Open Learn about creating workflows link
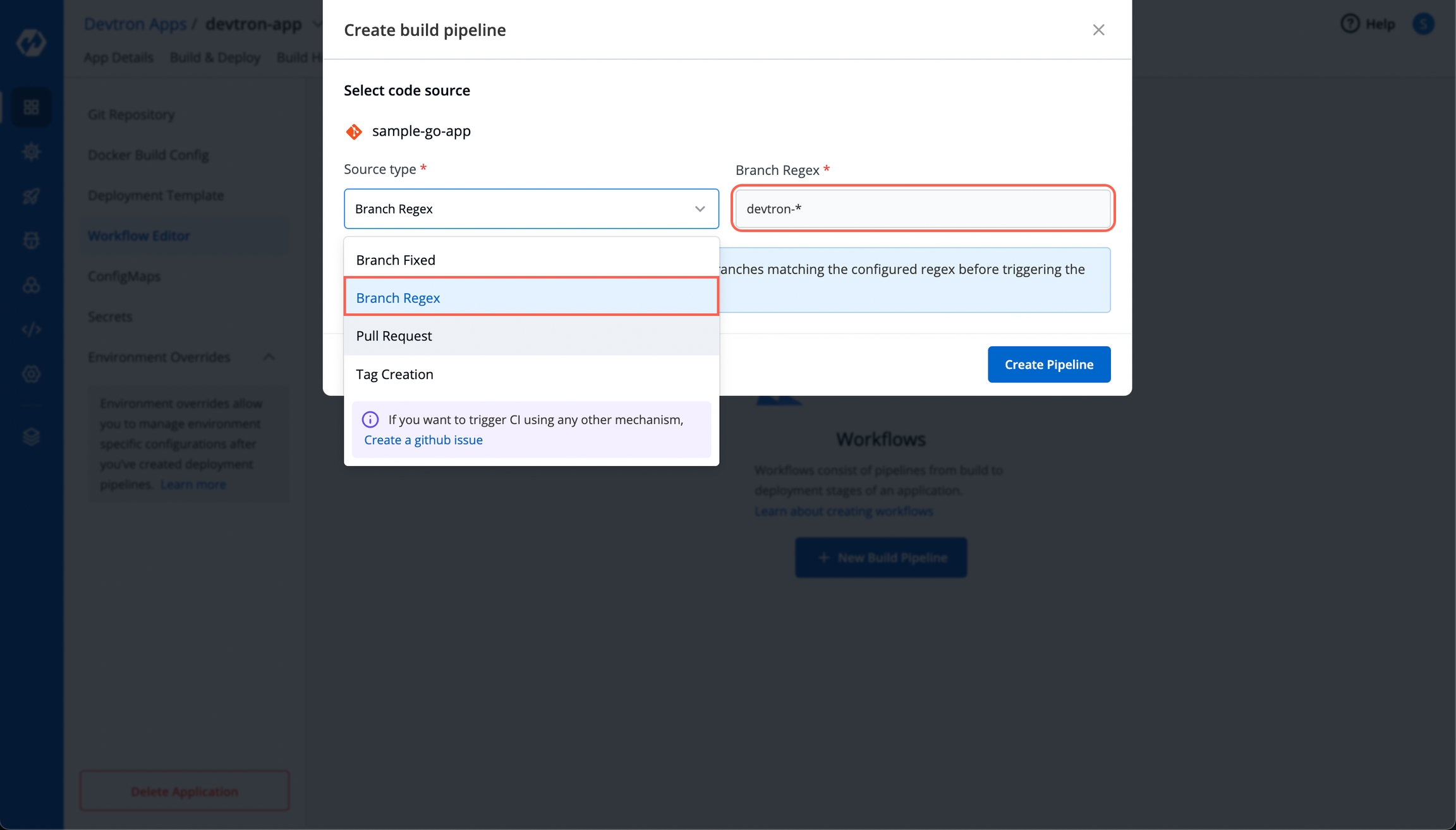Screen dimensions: 1456x830 [x=844, y=511]
